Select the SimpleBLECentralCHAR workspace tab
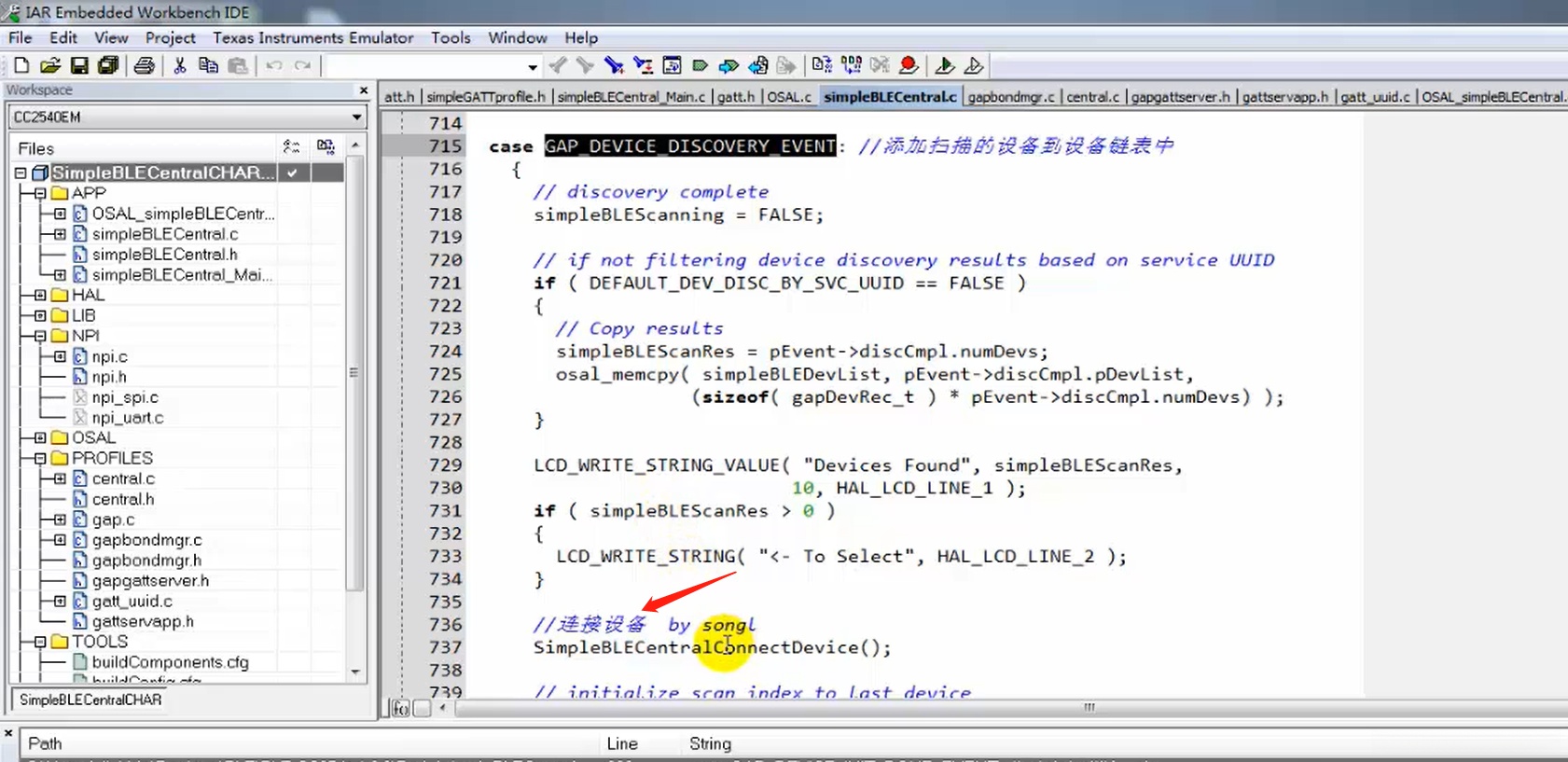 tap(90, 700)
